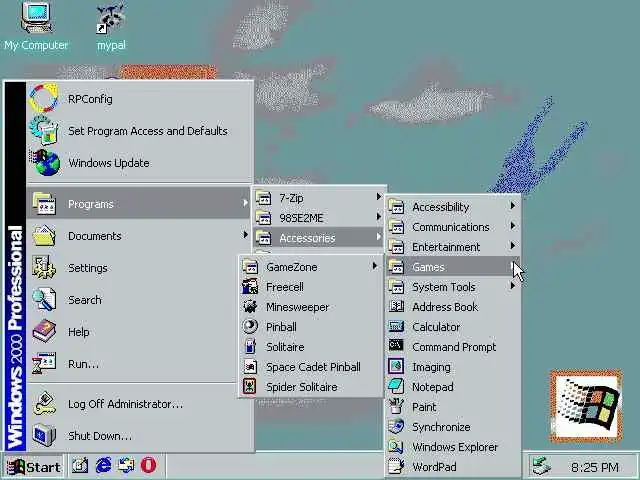Click the Search magnifier icon
This screenshot has width=640, height=480.
point(44,300)
